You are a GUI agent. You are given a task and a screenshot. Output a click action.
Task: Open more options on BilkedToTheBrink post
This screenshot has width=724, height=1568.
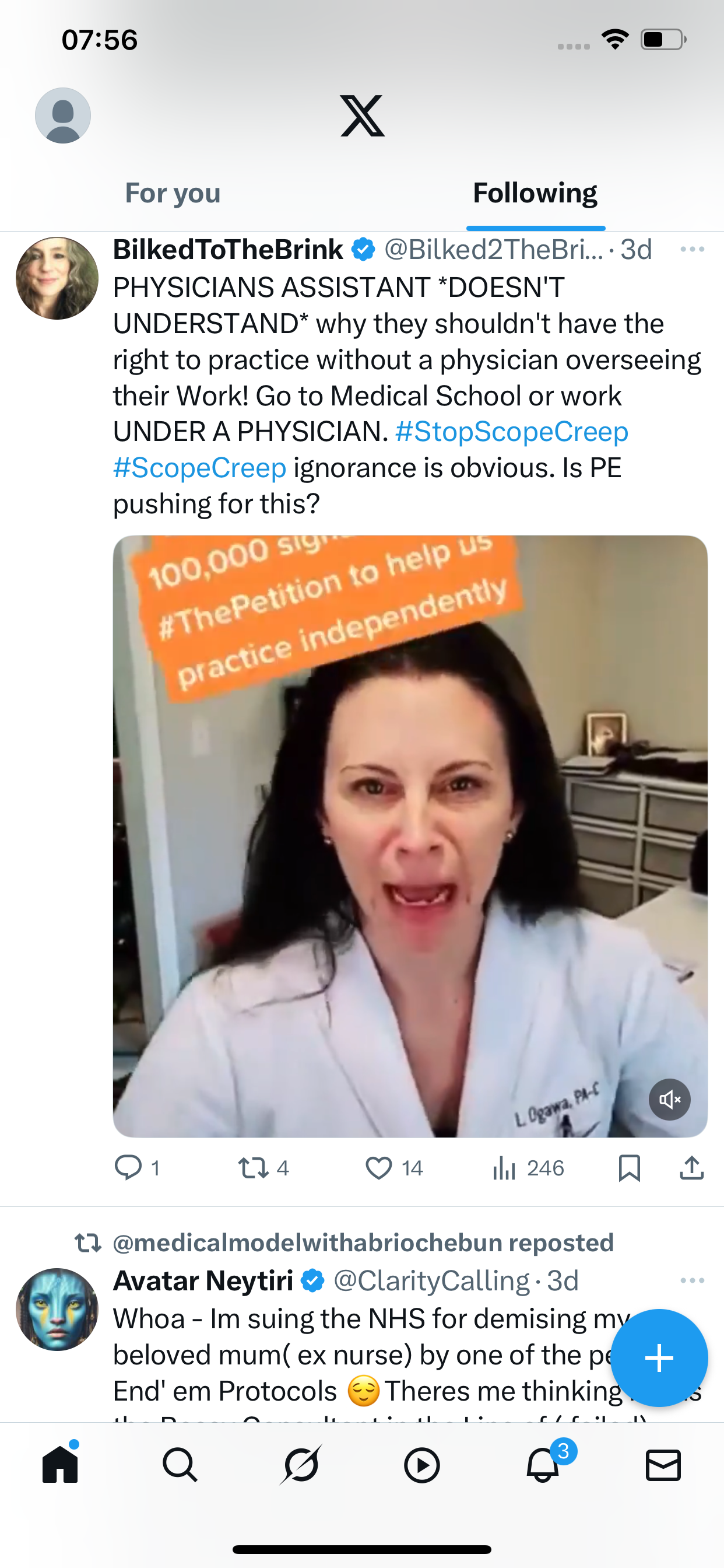pyautogui.click(x=693, y=249)
